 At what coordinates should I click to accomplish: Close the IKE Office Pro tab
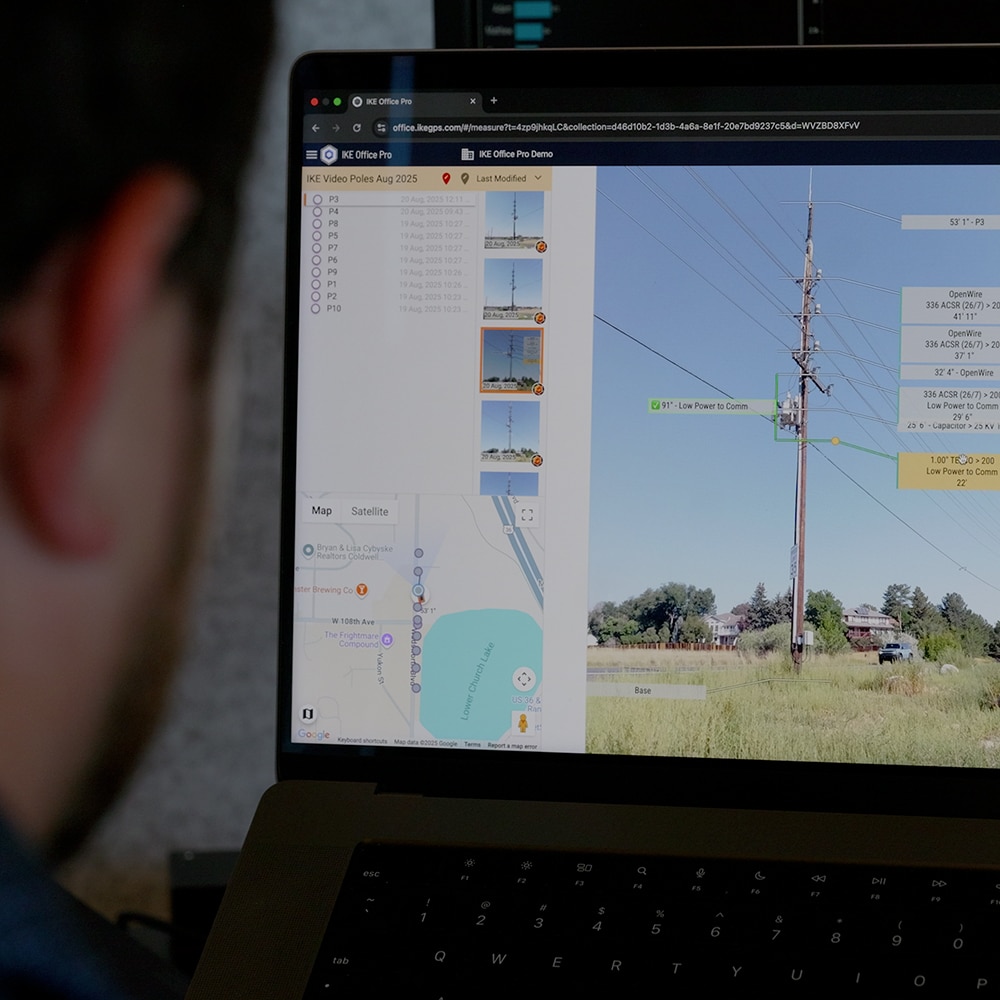click(x=473, y=101)
